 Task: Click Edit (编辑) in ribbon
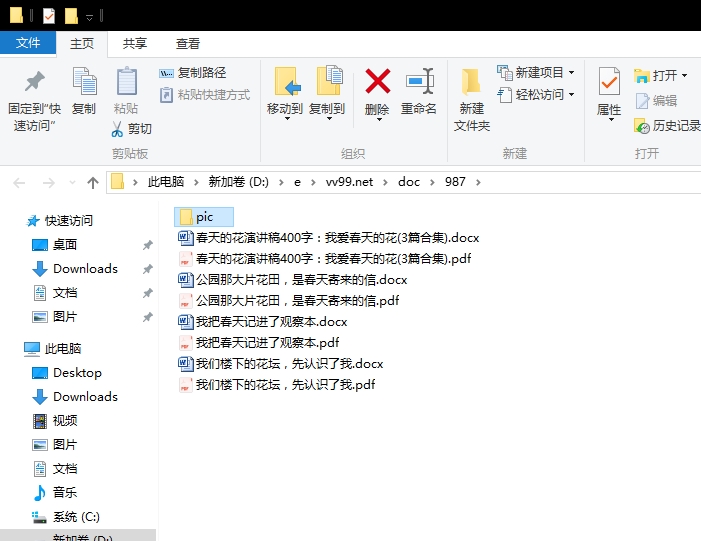pyautogui.click(x=656, y=101)
